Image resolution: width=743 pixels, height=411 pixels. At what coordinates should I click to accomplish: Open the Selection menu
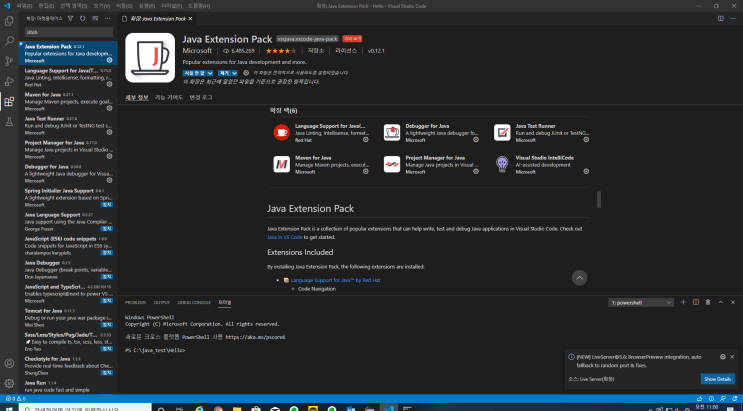73,6
